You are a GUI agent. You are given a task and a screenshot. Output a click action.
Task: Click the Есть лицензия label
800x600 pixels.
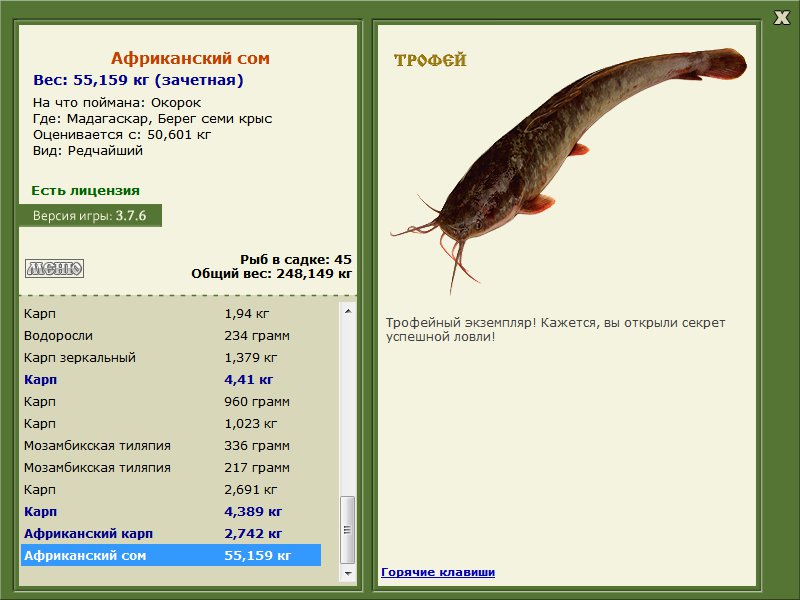[x=86, y=190]
